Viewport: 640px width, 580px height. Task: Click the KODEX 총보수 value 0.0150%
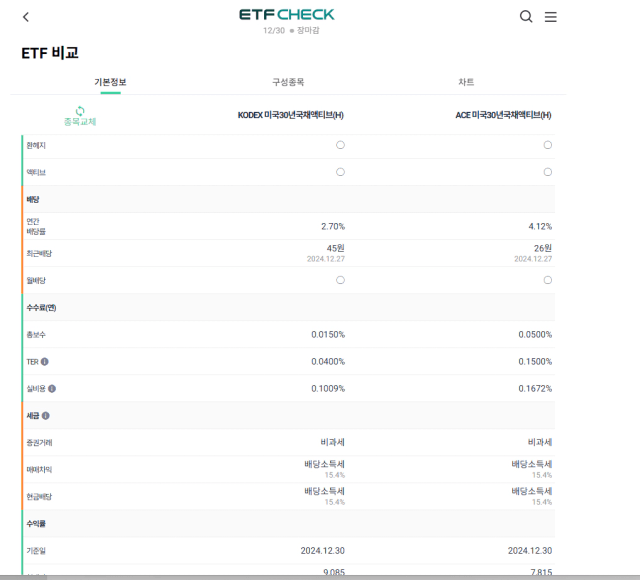pyautogui.click(x=328, y=335)
